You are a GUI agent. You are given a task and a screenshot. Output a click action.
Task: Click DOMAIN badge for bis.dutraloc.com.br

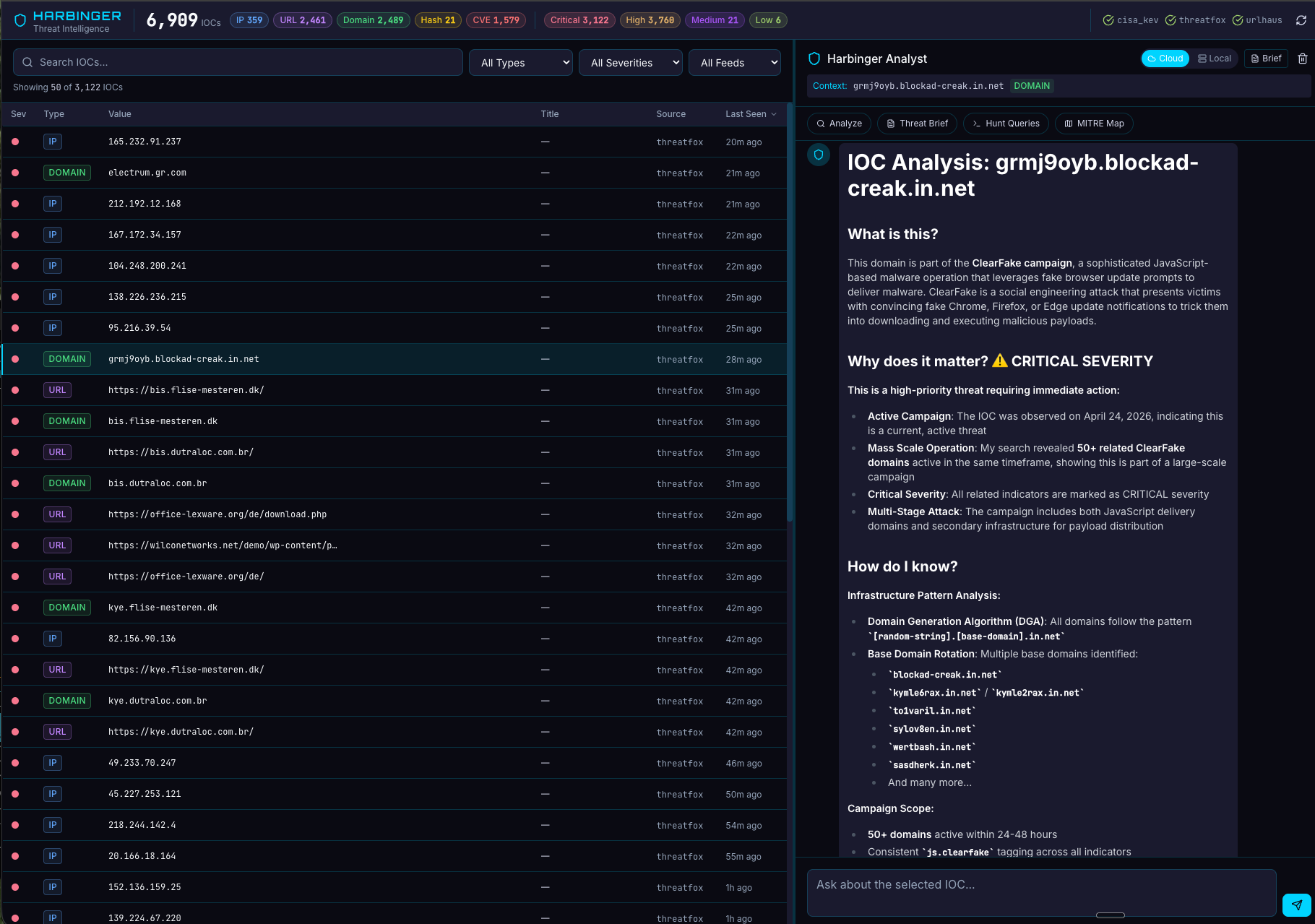coord(67,483)
